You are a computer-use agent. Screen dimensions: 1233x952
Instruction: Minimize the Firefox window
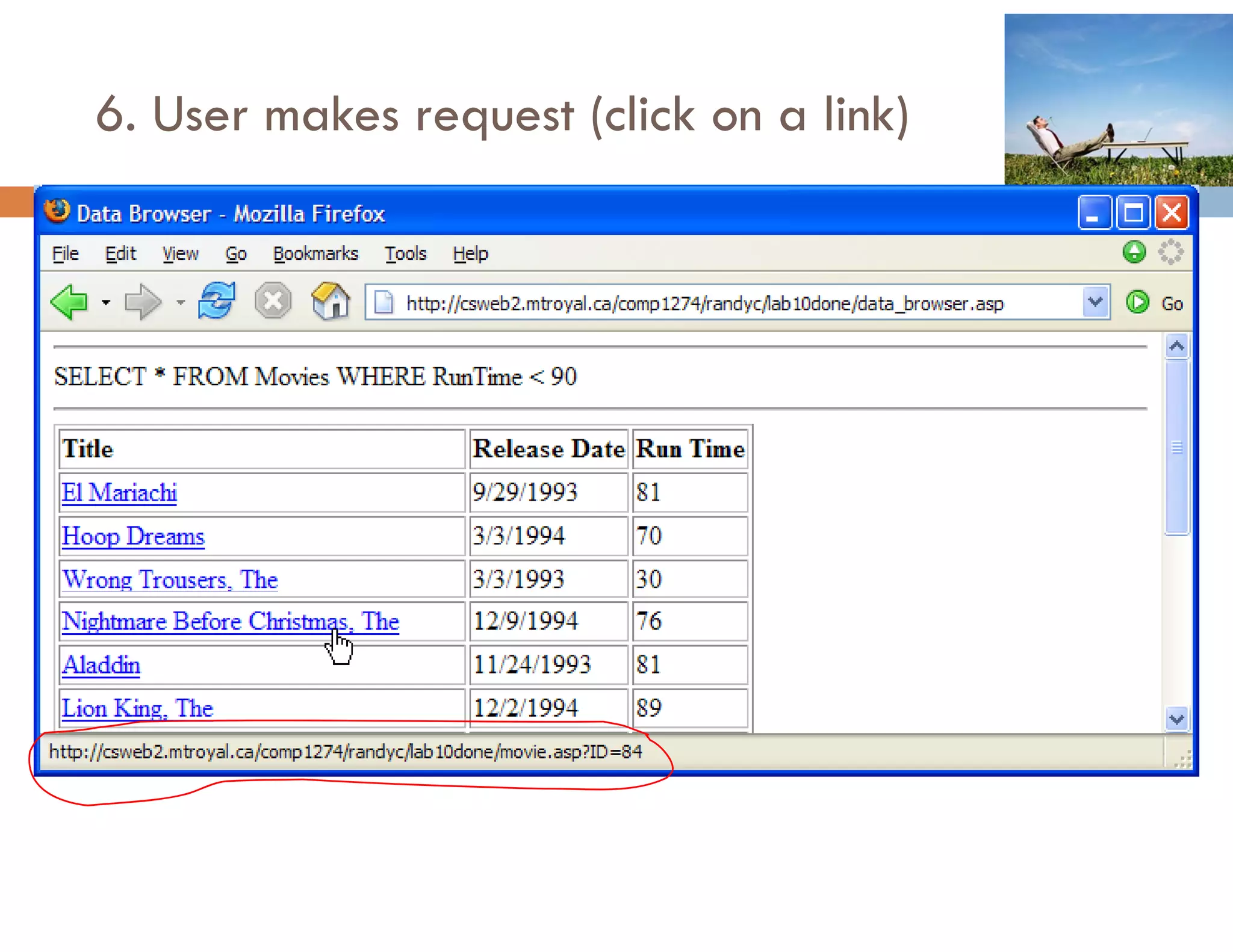[1094, 212]
